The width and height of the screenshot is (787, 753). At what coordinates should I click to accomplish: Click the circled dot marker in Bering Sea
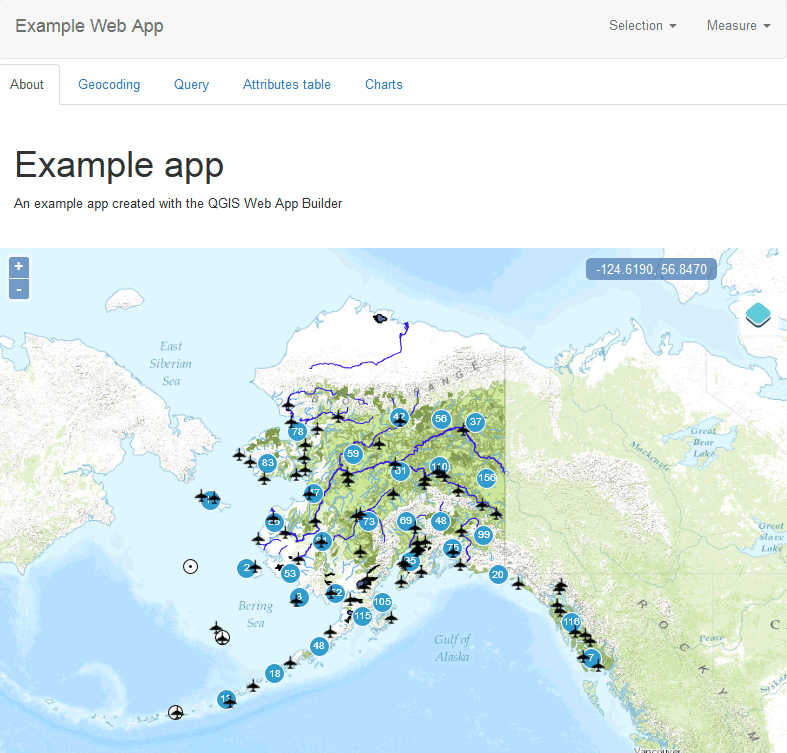point(190,566)
